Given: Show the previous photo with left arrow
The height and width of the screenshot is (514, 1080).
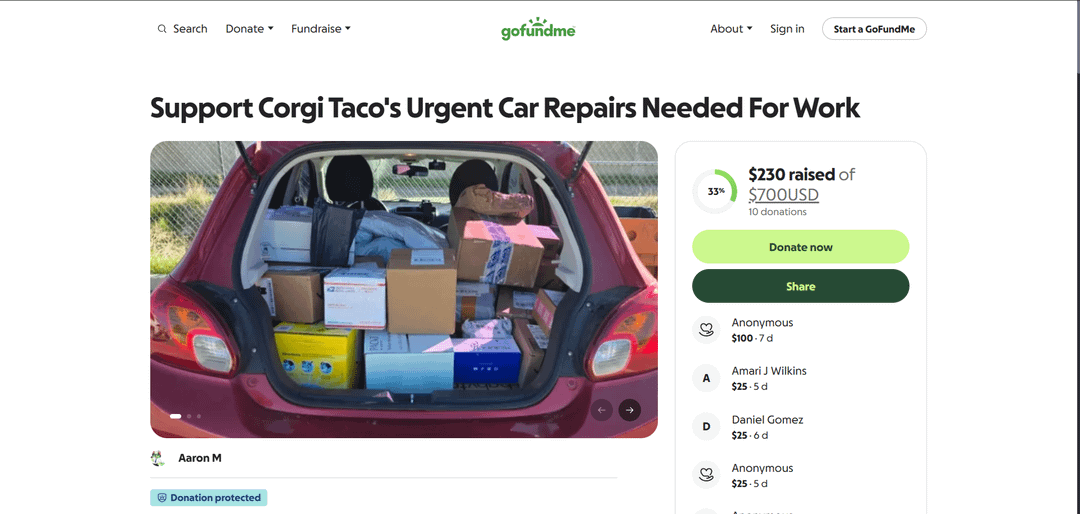Looking at the screenshot, I should (x=601, y=410).
